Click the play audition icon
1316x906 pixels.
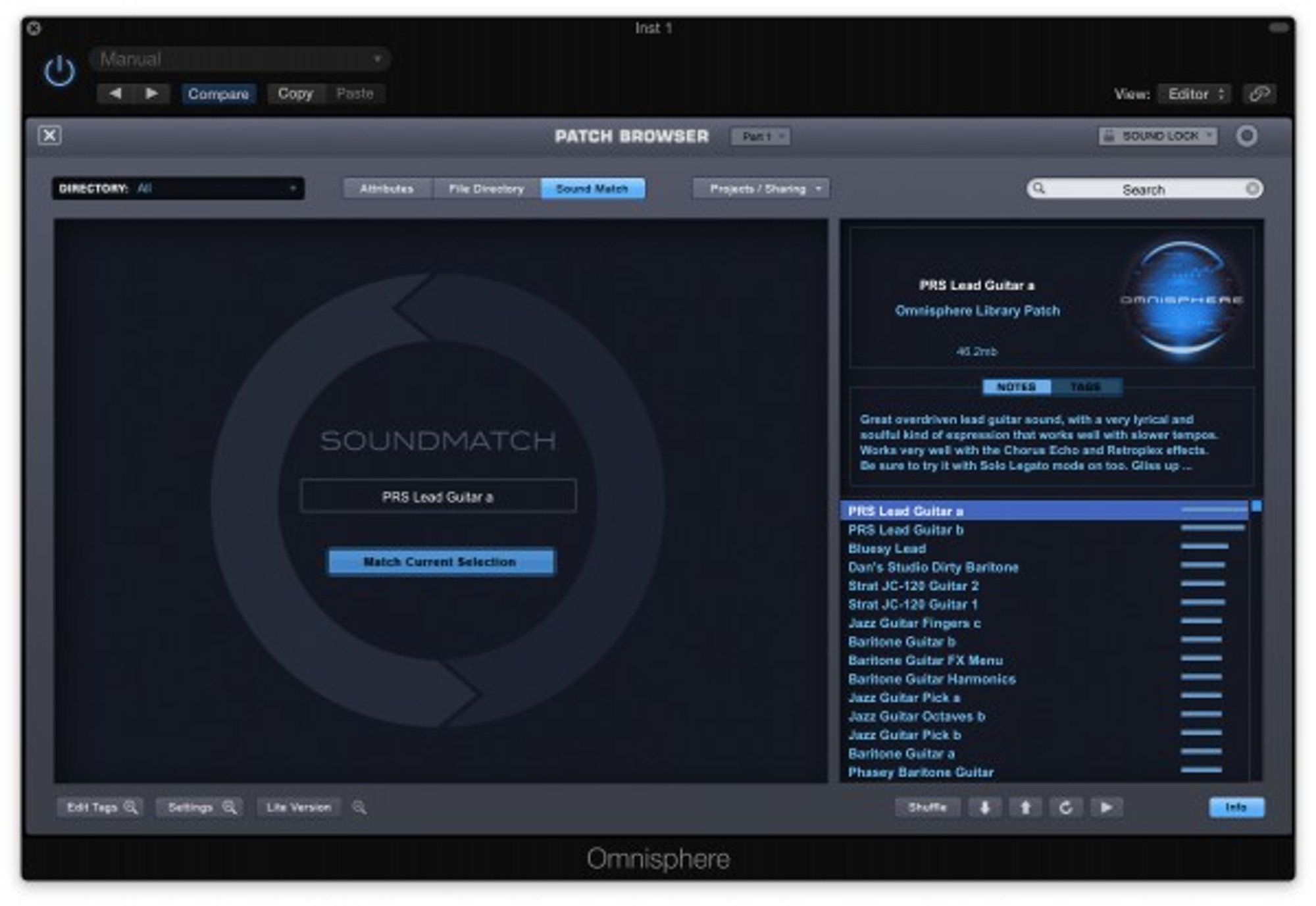[1106, 807]
